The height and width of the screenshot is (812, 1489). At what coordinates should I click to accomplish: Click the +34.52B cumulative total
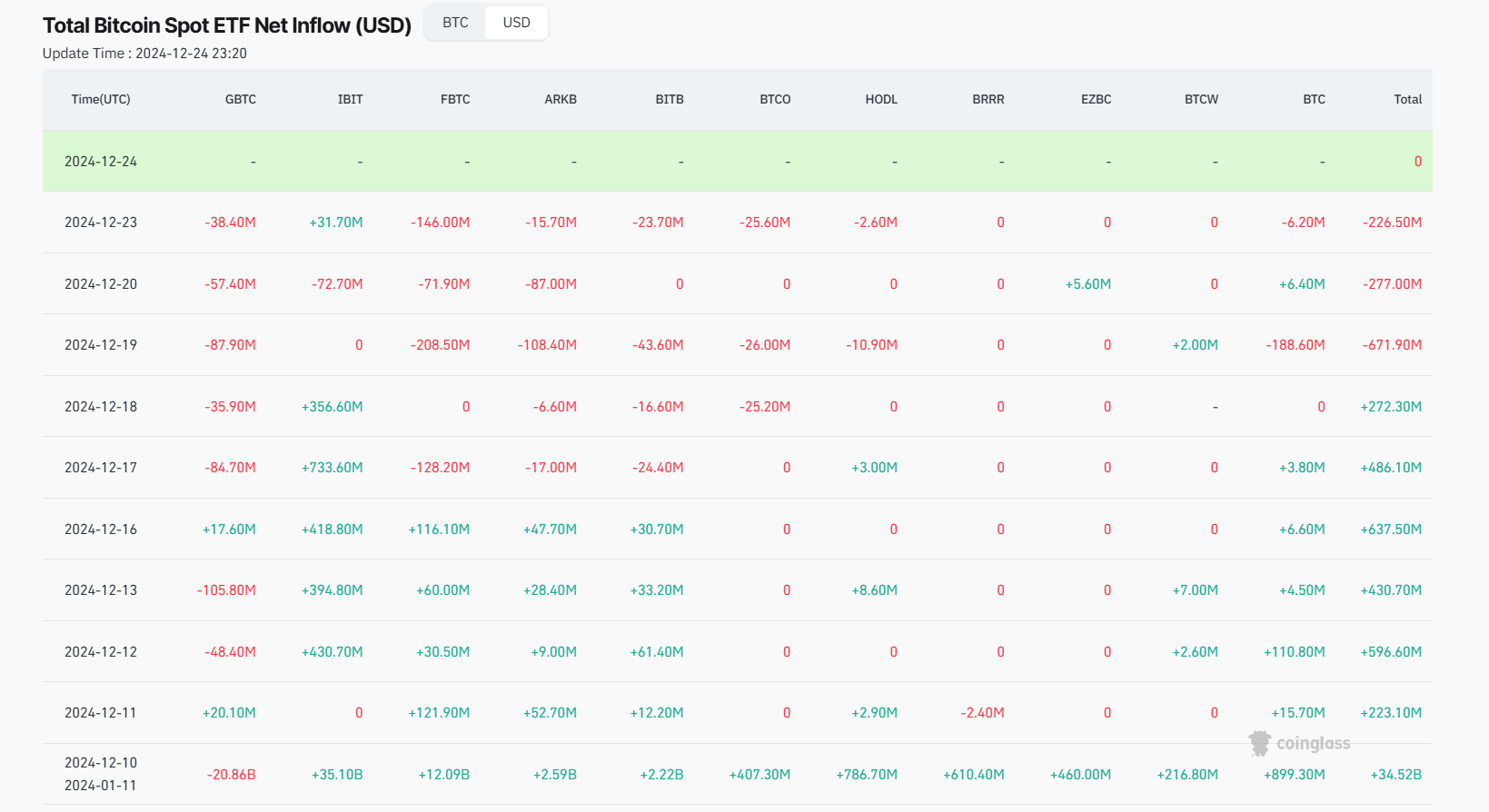pos(1396,775)
